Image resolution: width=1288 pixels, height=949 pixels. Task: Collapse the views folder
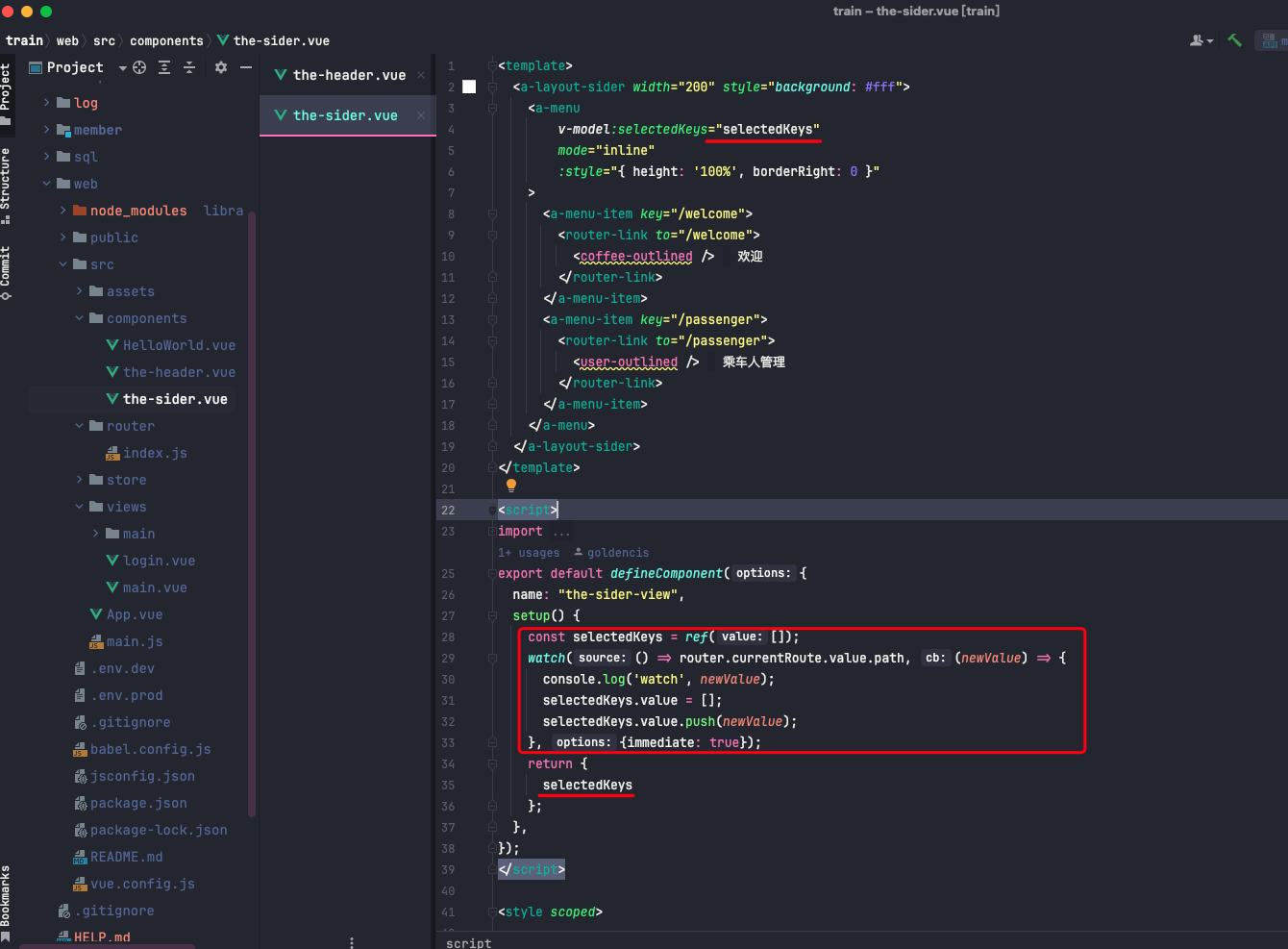[x=79, y=507]
